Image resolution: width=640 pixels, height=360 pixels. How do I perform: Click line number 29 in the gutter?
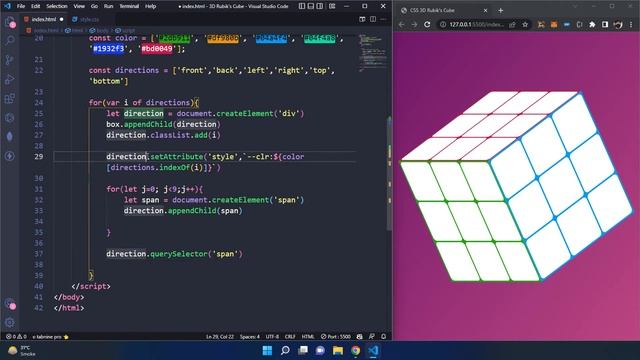39,156
